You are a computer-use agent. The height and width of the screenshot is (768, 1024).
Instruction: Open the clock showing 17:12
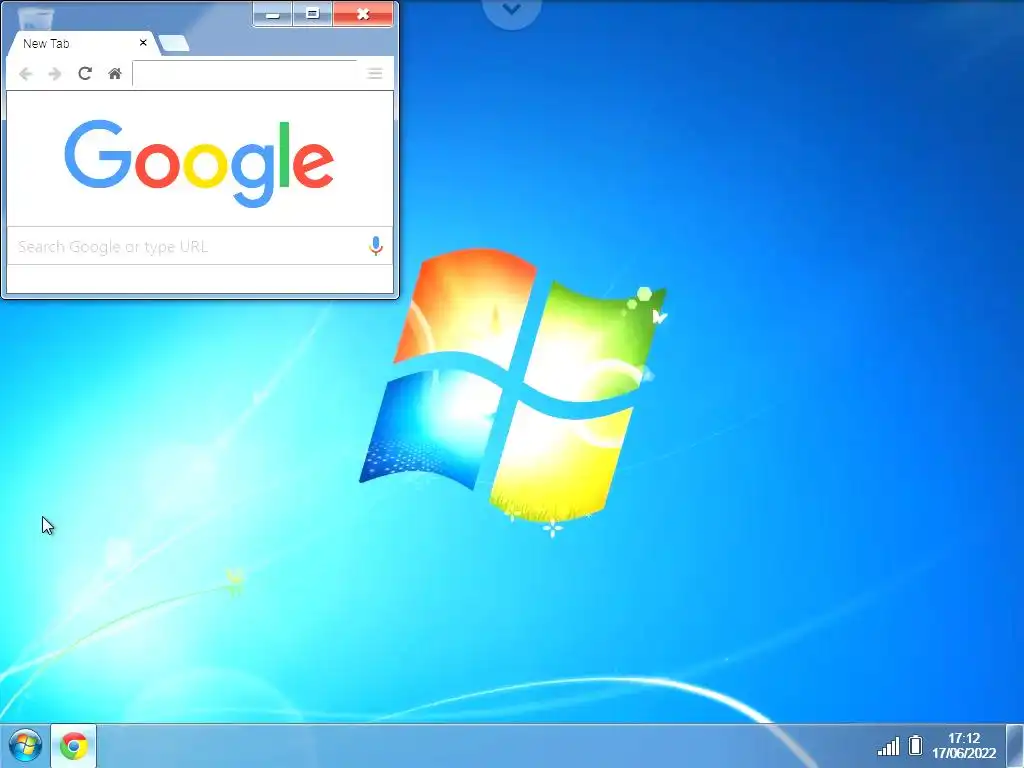pos(964,745)
